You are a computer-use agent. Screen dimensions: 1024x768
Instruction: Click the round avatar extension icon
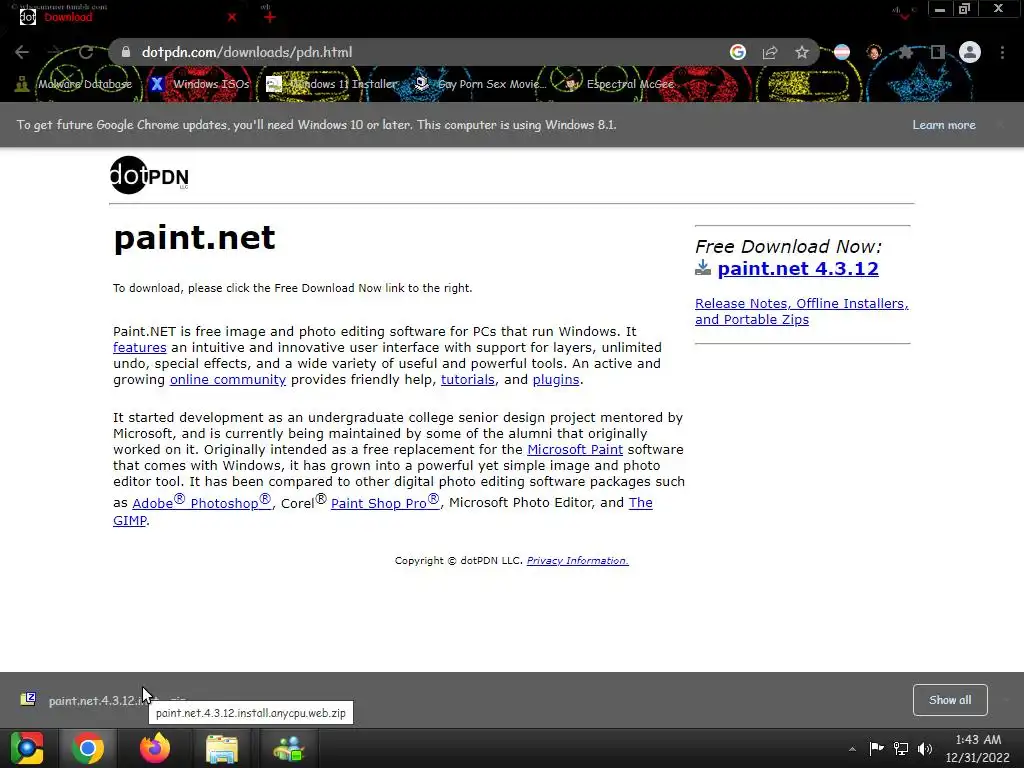coord(874,52)
